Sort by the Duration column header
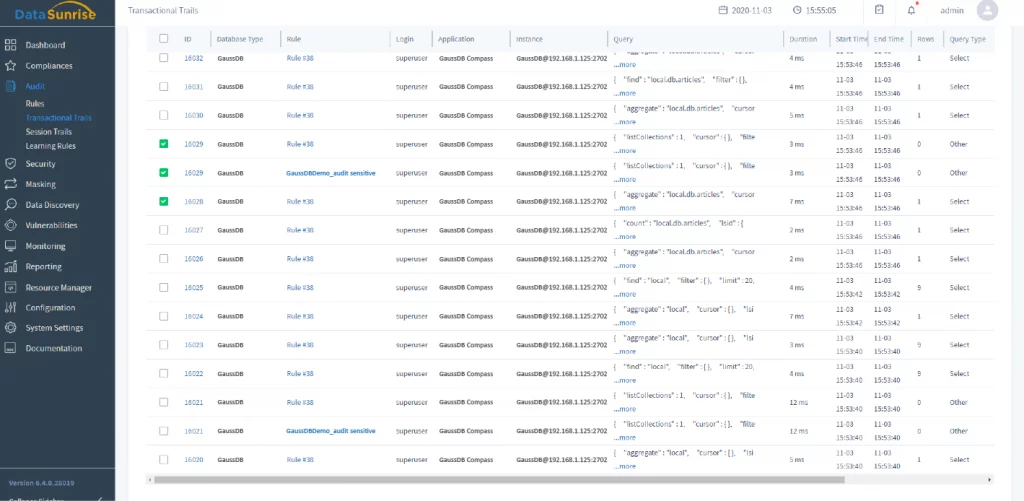 [x=802, y=39]
